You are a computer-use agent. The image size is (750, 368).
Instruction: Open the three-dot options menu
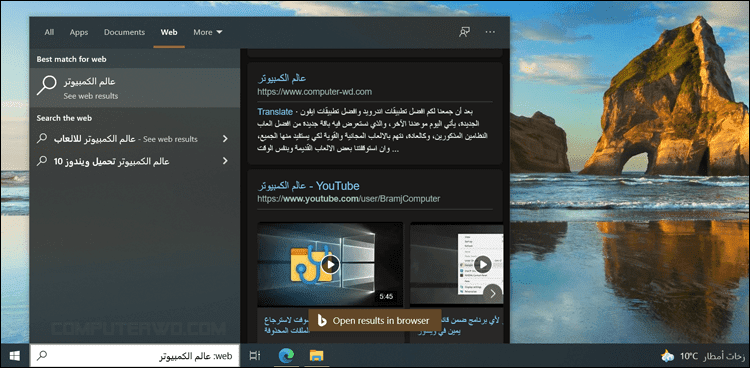[490, 32]
